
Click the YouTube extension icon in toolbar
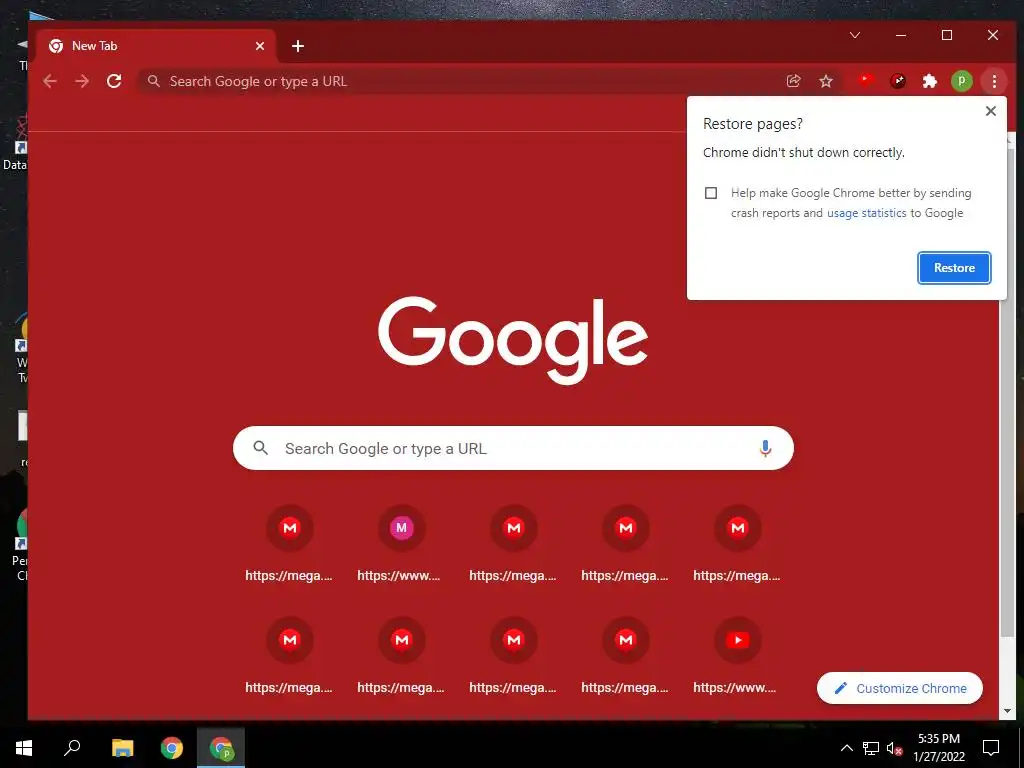[866, 81]
